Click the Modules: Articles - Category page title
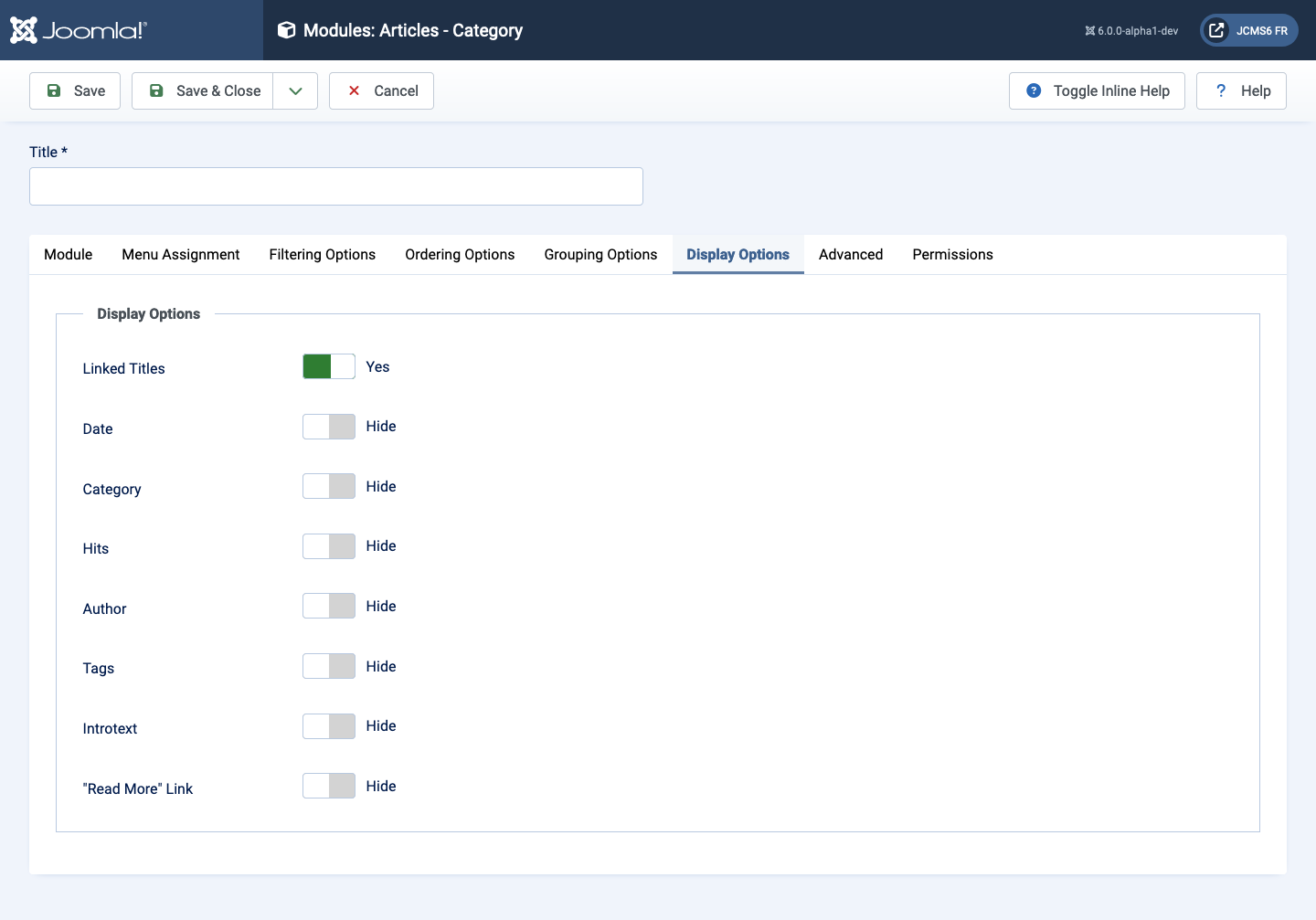This screenshot has width=1316, height=920. tap(413, 30)
